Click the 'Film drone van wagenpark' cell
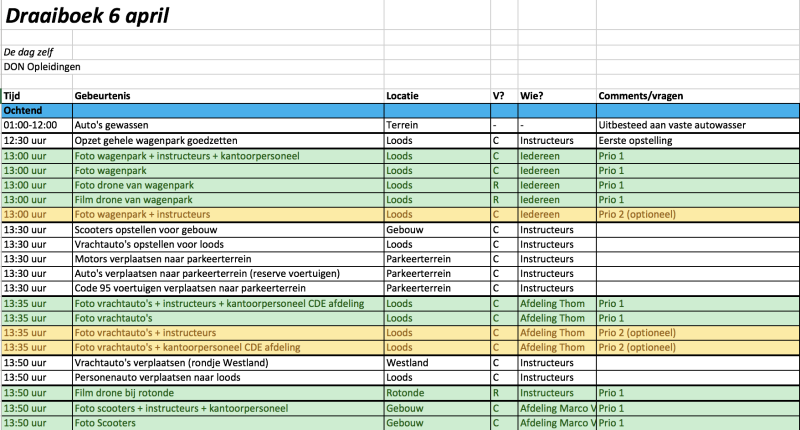The height and width of the screenshot is (430, 800). coord(228,200)
